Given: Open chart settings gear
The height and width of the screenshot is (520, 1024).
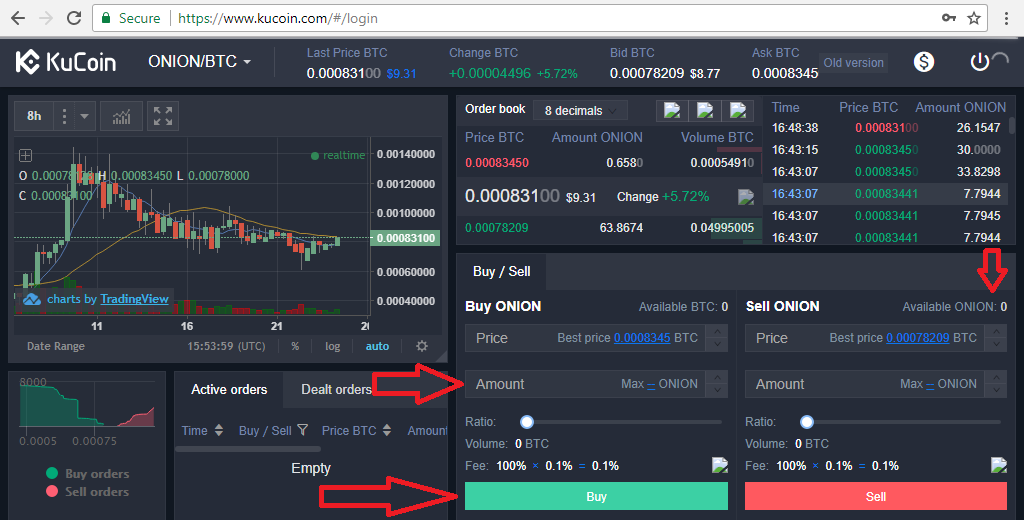Looking at the screenshot, I should click(422, 346).
